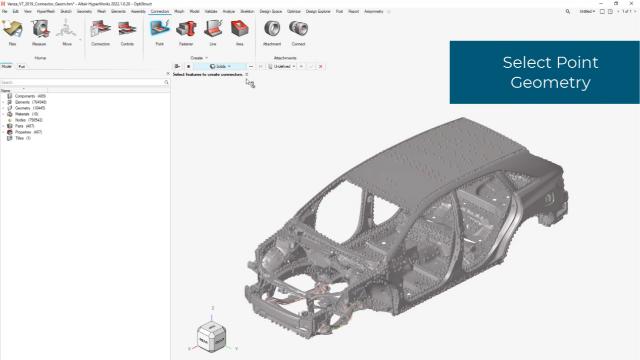Switch to the Mesh ribbon tab
Screen dimensions: 640x360
click(101, 11)
